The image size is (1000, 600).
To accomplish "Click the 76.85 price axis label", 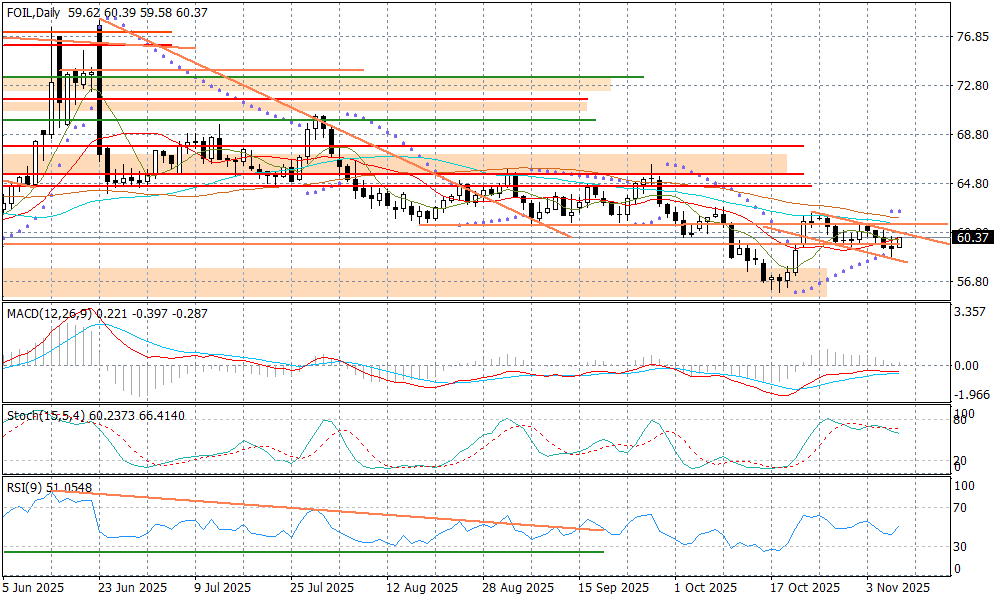I will 972,38.
